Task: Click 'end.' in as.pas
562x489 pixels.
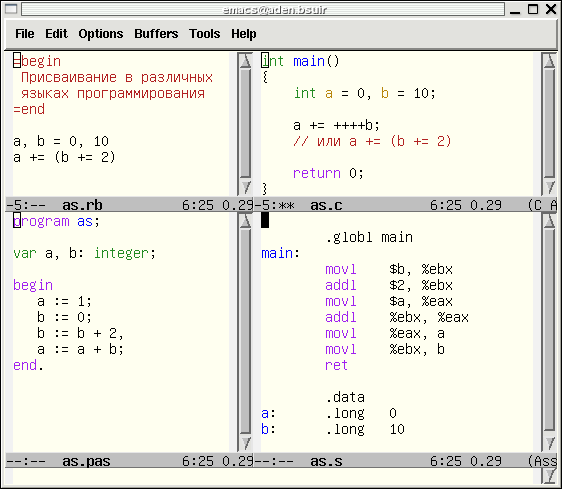Action: (28, 365)
